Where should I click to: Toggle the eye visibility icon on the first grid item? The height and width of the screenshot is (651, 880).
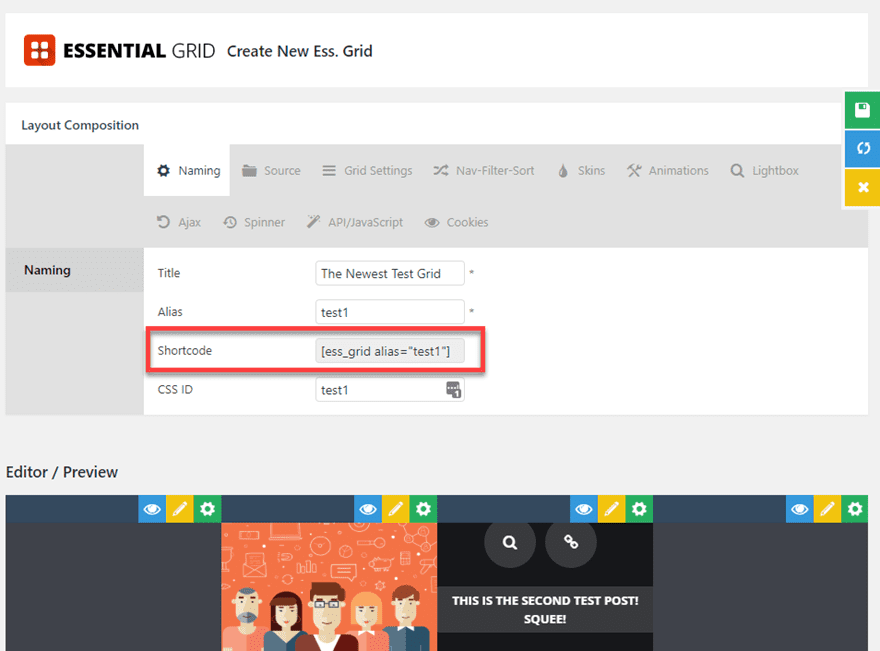[x=152, y=509]
